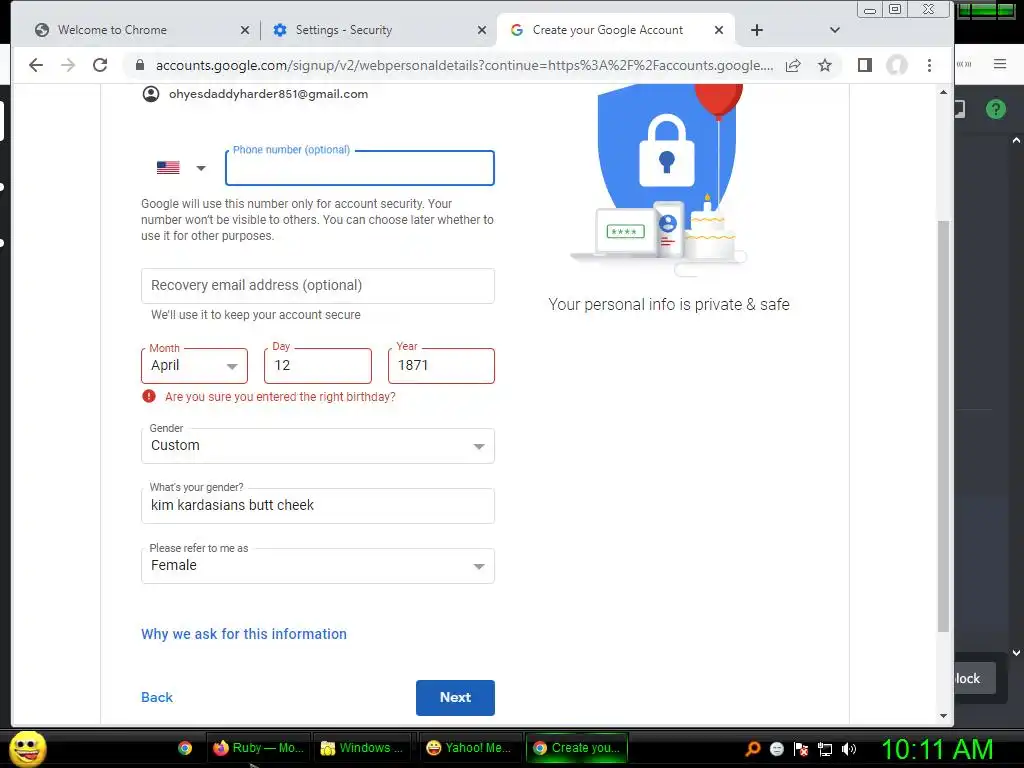Open a new tab with plus icon
This screenshot has width=1024, height=768.
pos(757,30)
